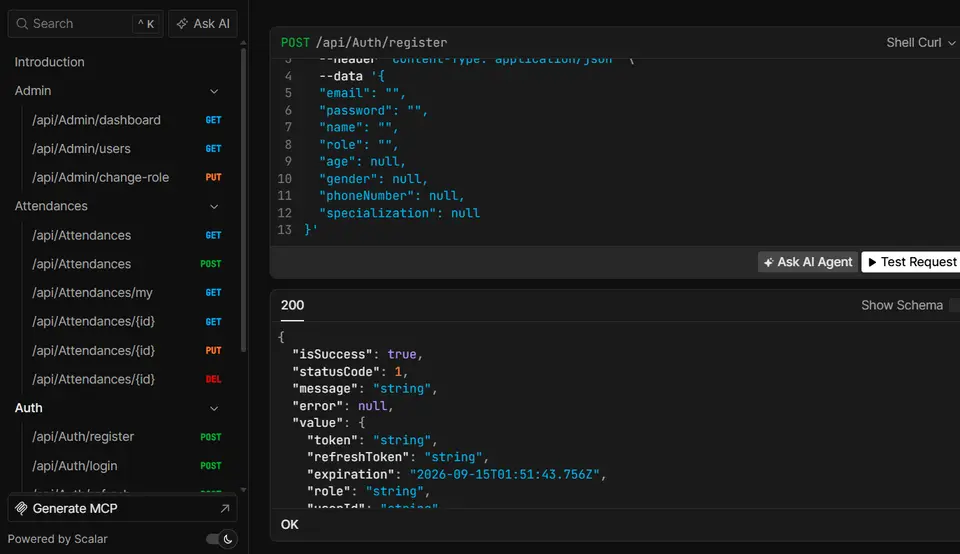Click the OK status text
Viewport: 960px width, 554px height.
290,525
